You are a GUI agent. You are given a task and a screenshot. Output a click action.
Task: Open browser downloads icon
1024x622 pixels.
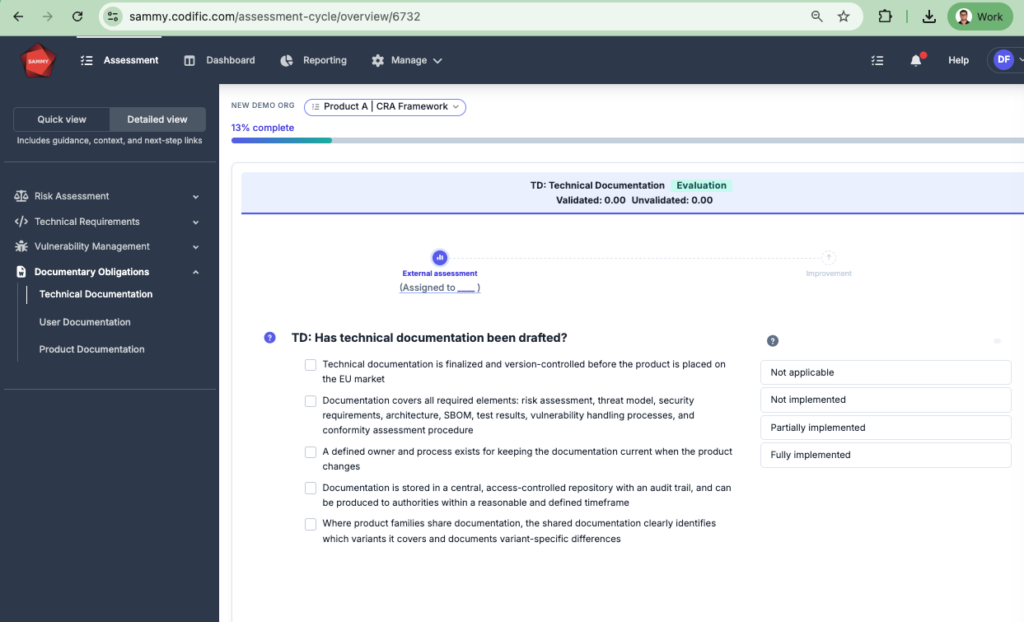pos(929,16)
